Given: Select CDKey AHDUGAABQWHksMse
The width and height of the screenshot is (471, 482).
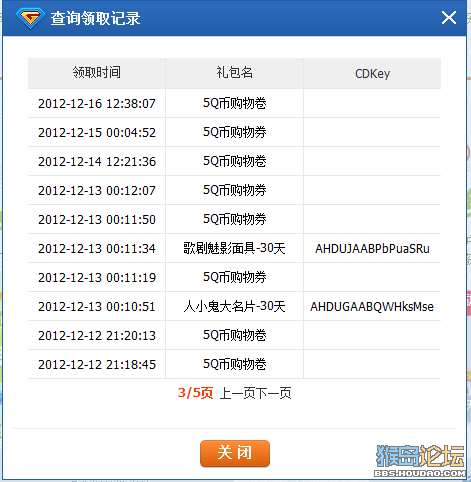Looking at the screenshot, I should [x=372, y=307].
